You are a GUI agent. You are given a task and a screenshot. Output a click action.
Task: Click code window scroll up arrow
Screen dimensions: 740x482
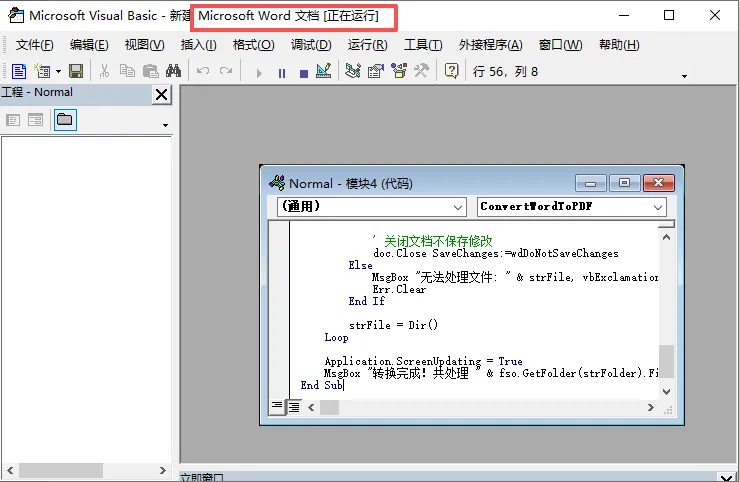click(666, 237)
